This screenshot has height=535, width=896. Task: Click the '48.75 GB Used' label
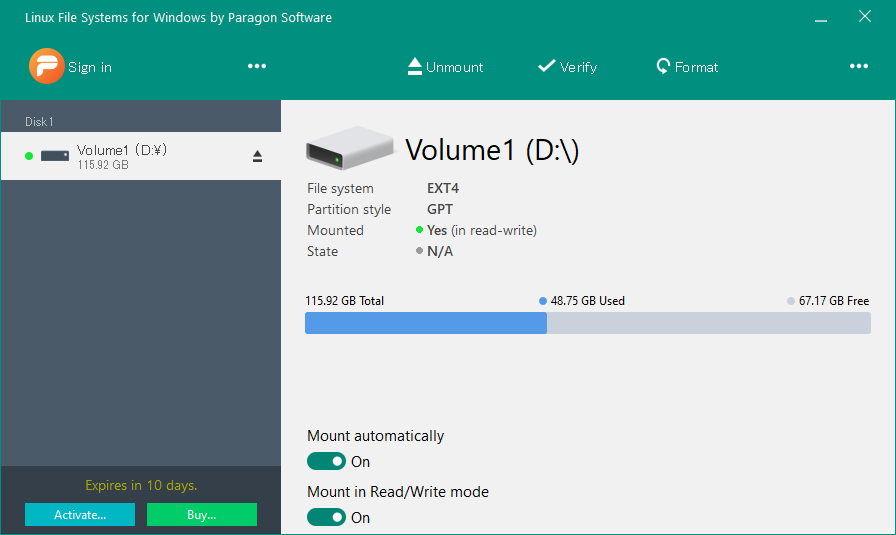pyautogui.click(x=587, y=301)
